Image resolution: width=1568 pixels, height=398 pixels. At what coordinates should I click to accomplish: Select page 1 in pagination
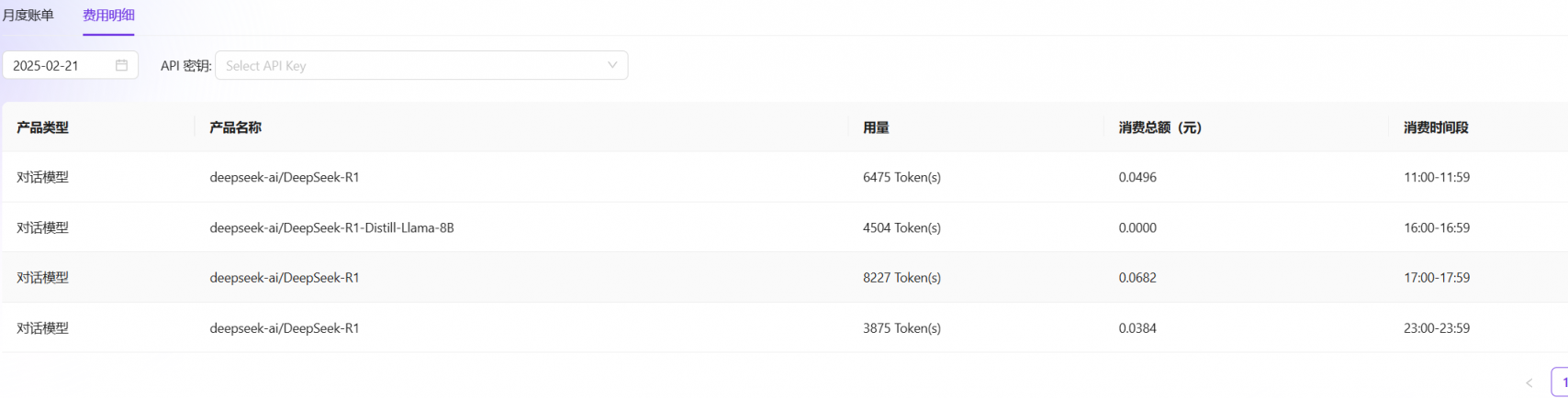pyautogui.click(x=1561, y=382)
